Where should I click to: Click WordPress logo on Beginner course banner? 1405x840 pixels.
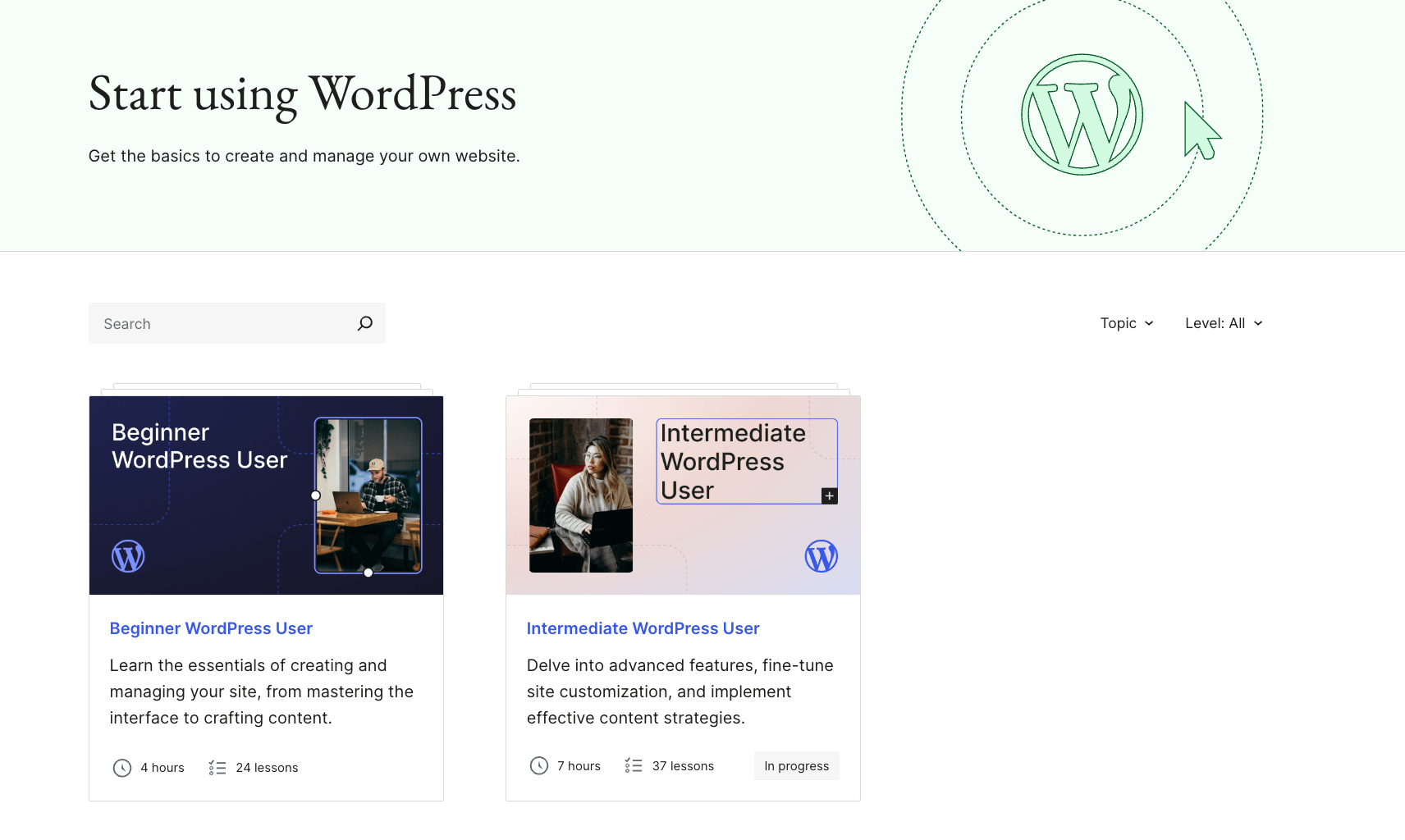pyautogui.click(x=128, y=556)
